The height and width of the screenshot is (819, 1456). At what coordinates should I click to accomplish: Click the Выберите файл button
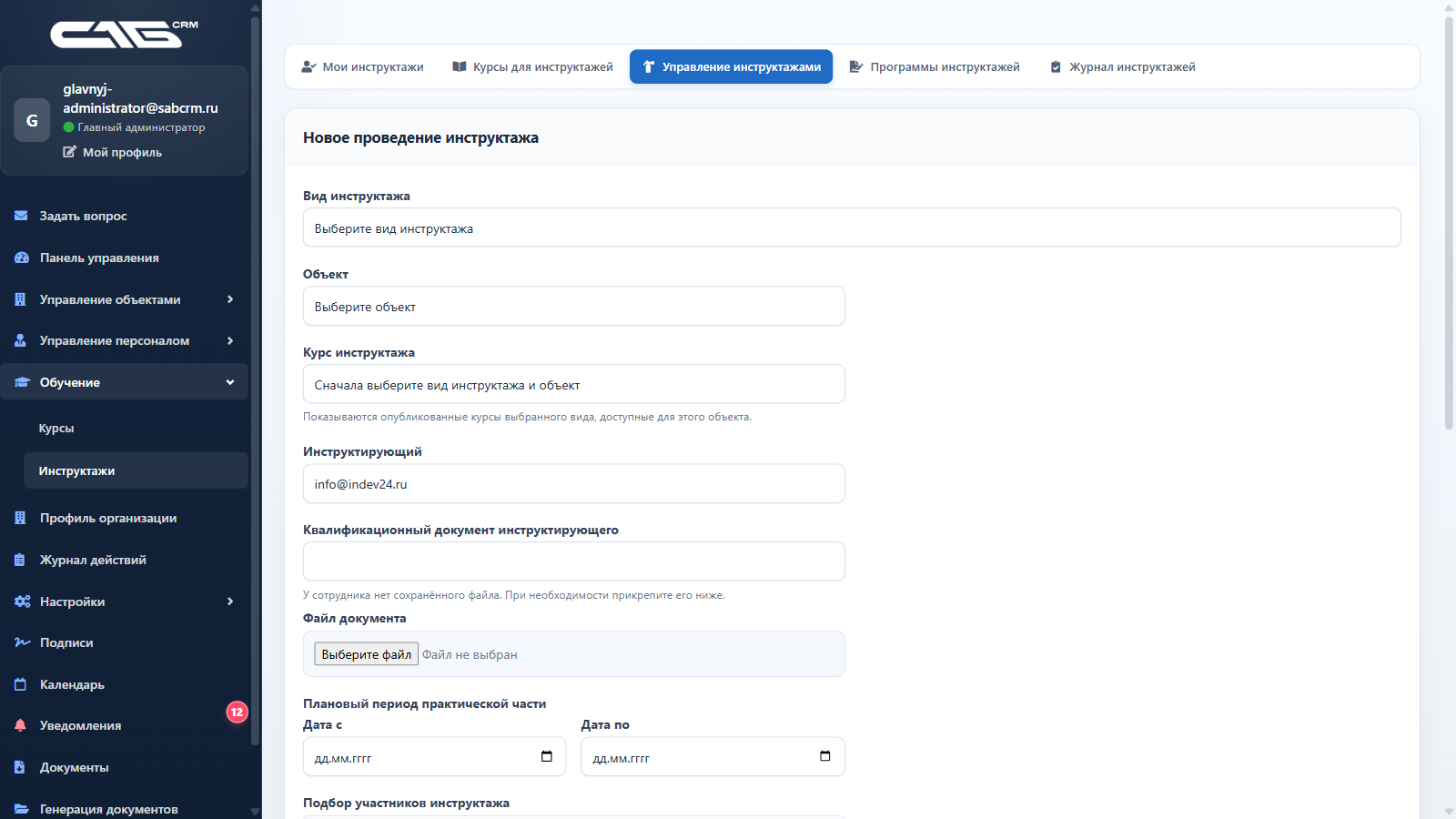(x=366, y=654)
